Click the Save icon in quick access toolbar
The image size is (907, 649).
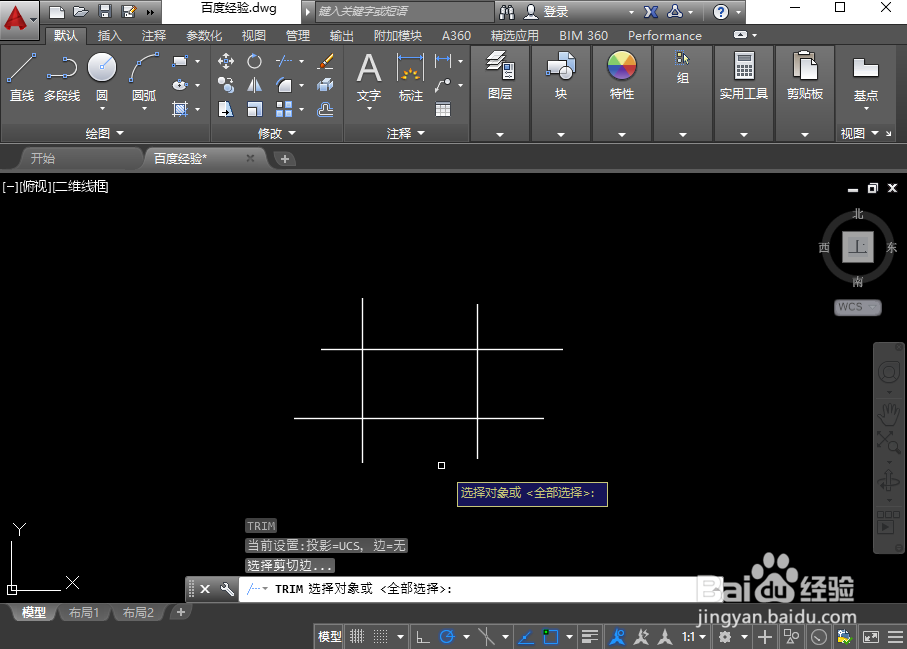(105, 12)
